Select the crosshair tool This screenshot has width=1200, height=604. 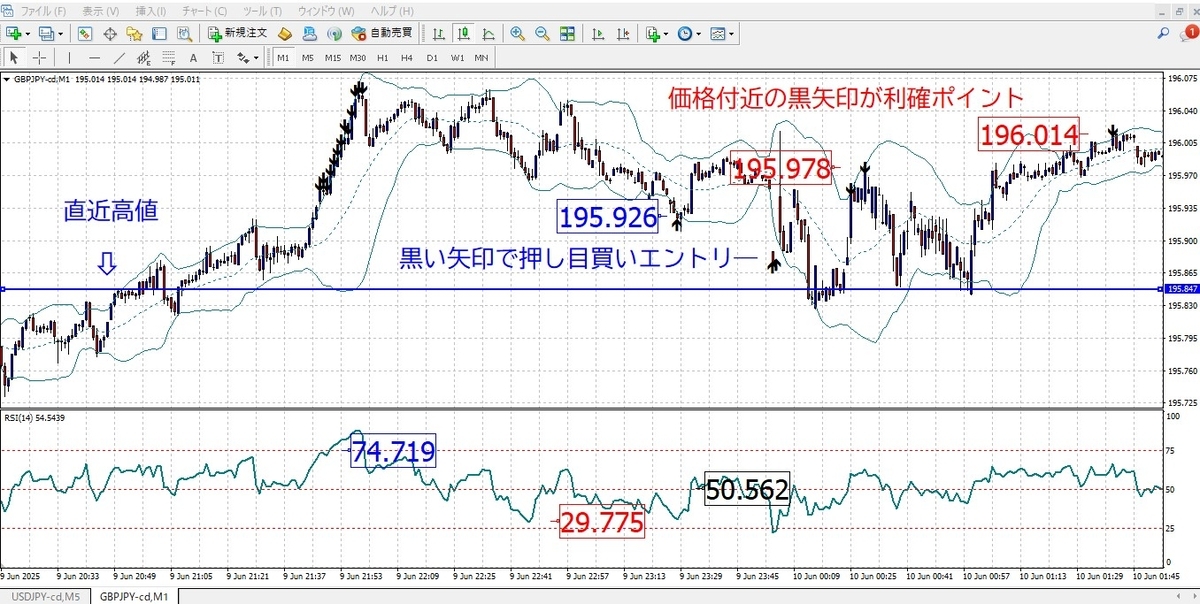[x=39, y=57]
